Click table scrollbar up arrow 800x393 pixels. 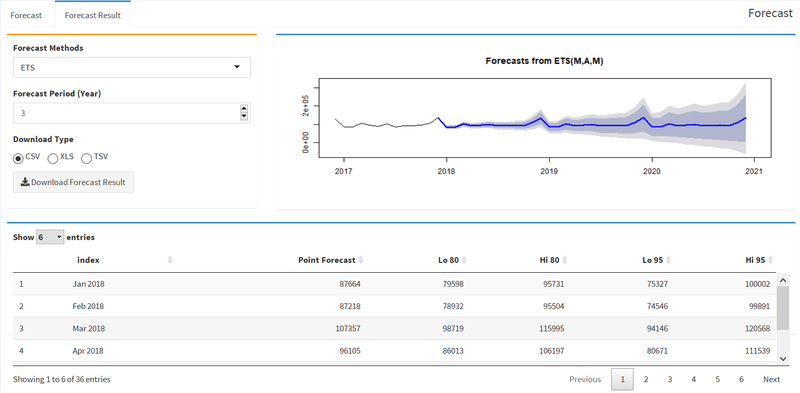click(x=783, y=280)
